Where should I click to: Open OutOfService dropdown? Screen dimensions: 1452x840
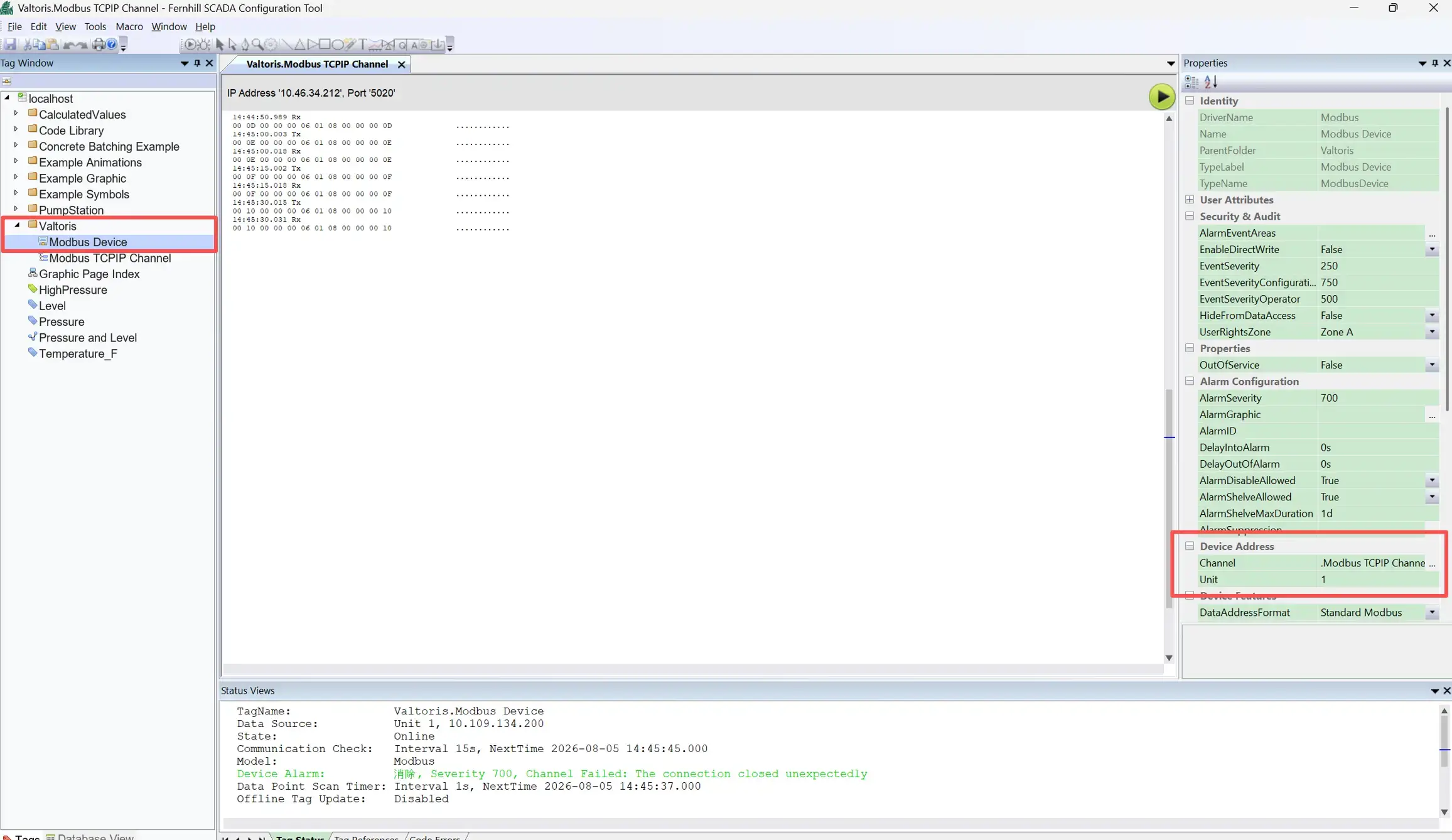1432,365
